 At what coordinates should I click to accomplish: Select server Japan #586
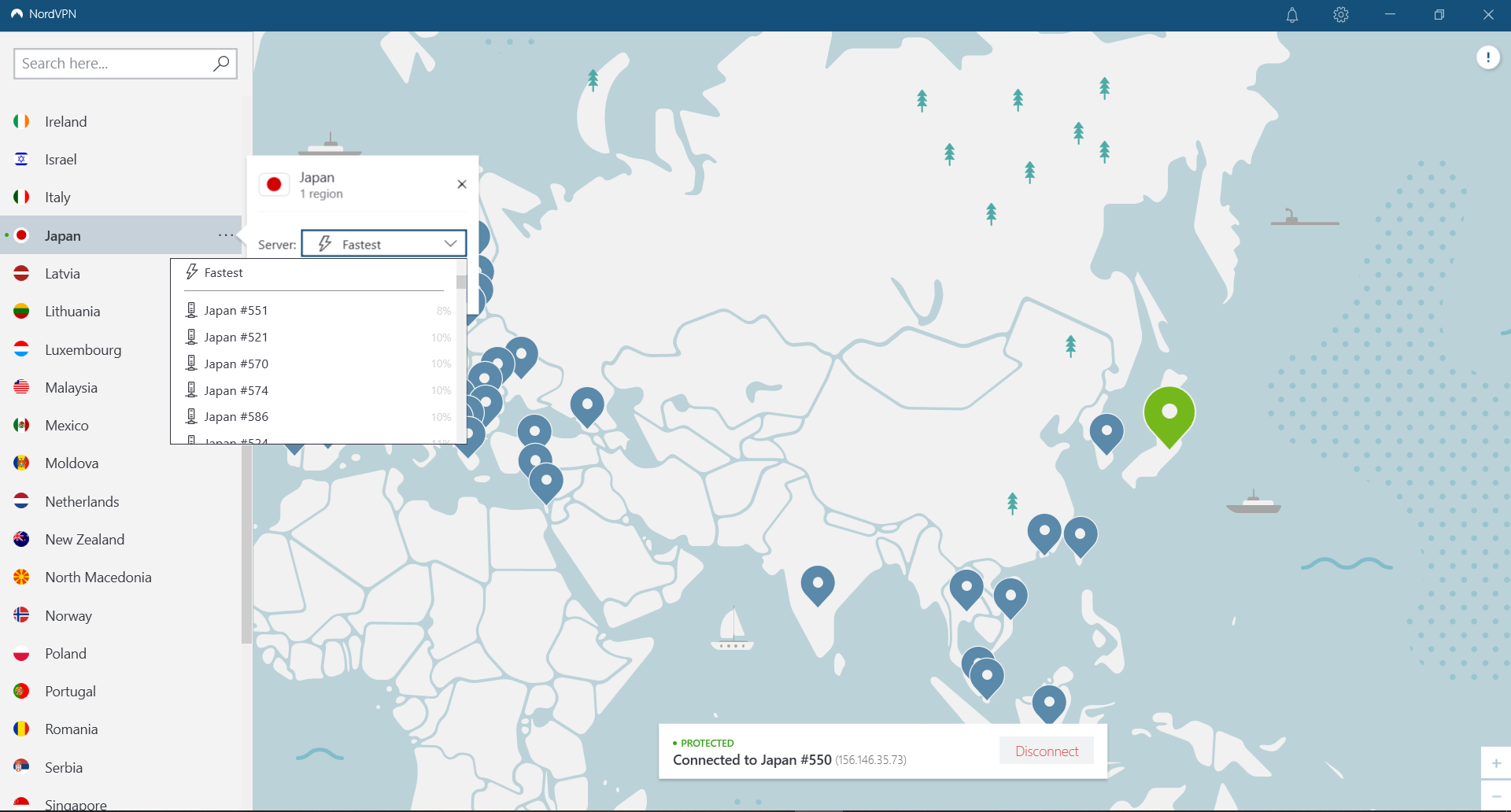coord(313,417)
